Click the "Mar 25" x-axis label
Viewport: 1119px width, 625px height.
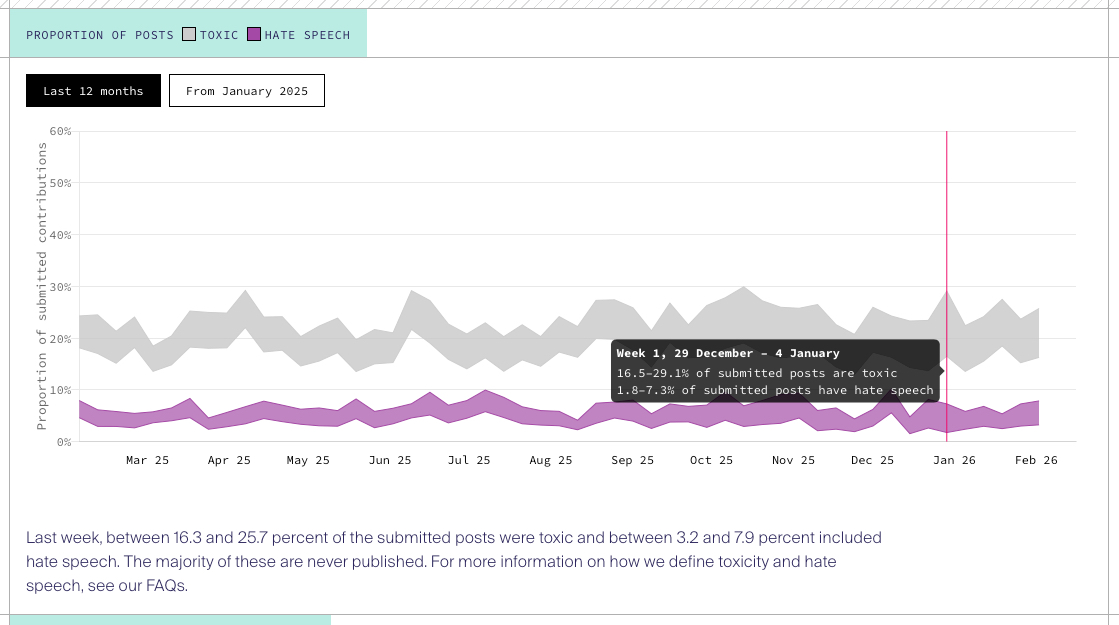[148, 460]
